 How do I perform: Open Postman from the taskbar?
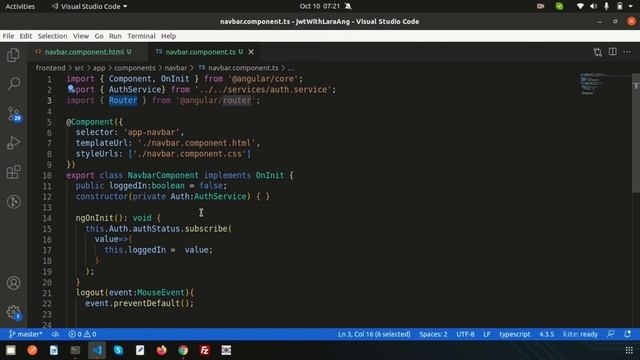32,350
